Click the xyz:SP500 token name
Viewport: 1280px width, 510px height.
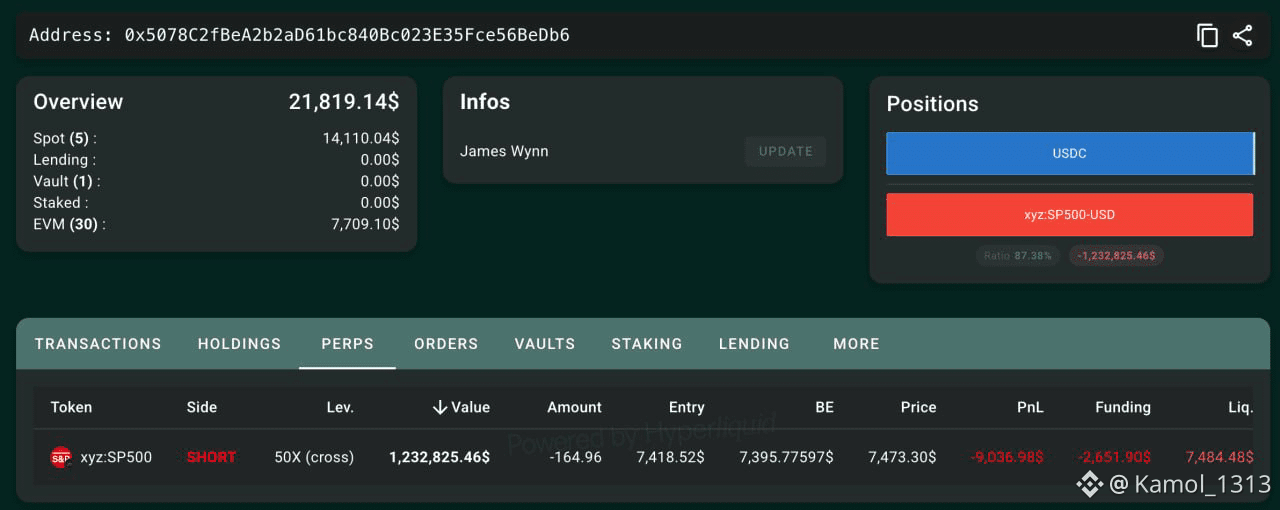(x=116, y=457)
